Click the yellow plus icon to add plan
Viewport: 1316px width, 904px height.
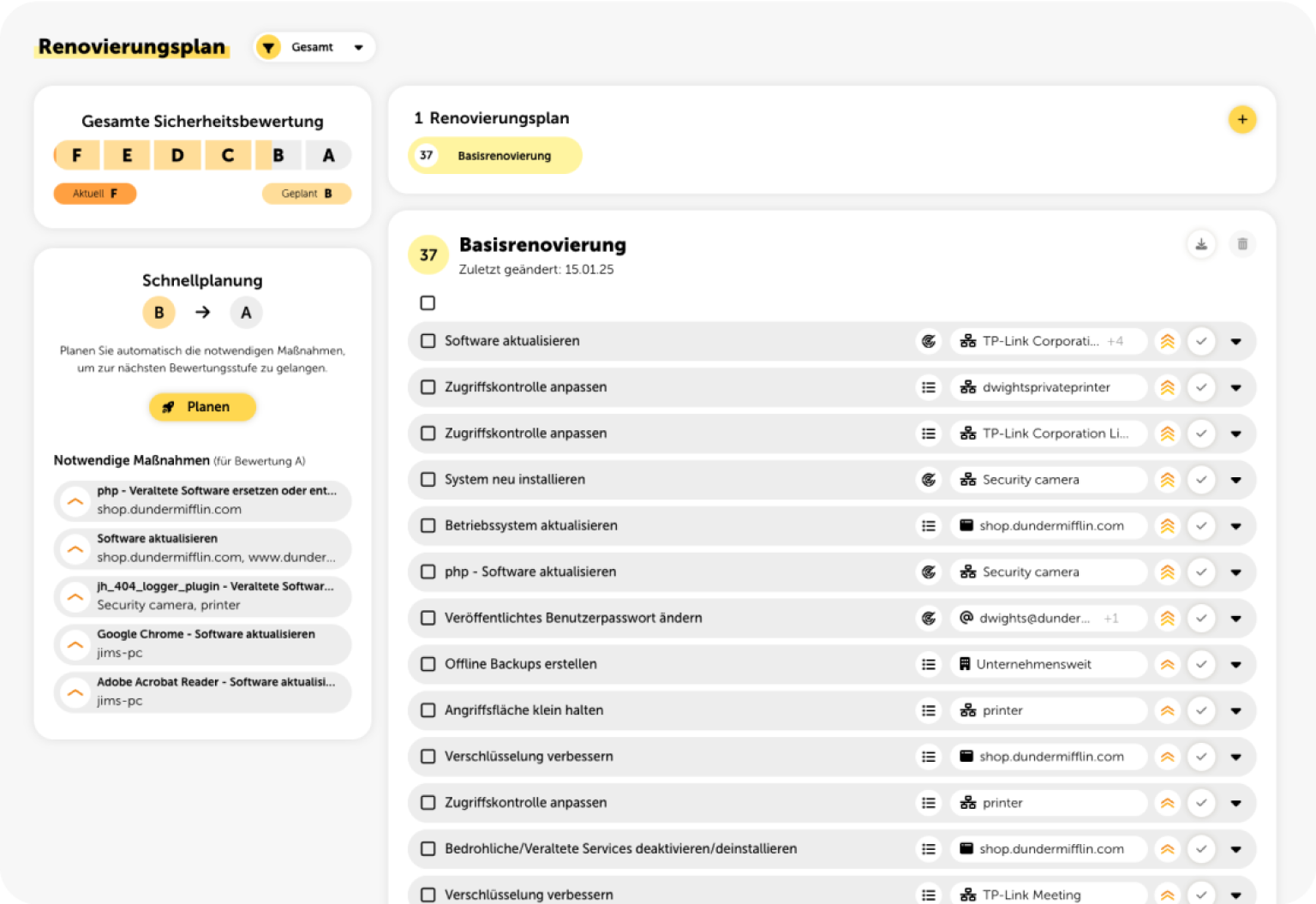1241,119
